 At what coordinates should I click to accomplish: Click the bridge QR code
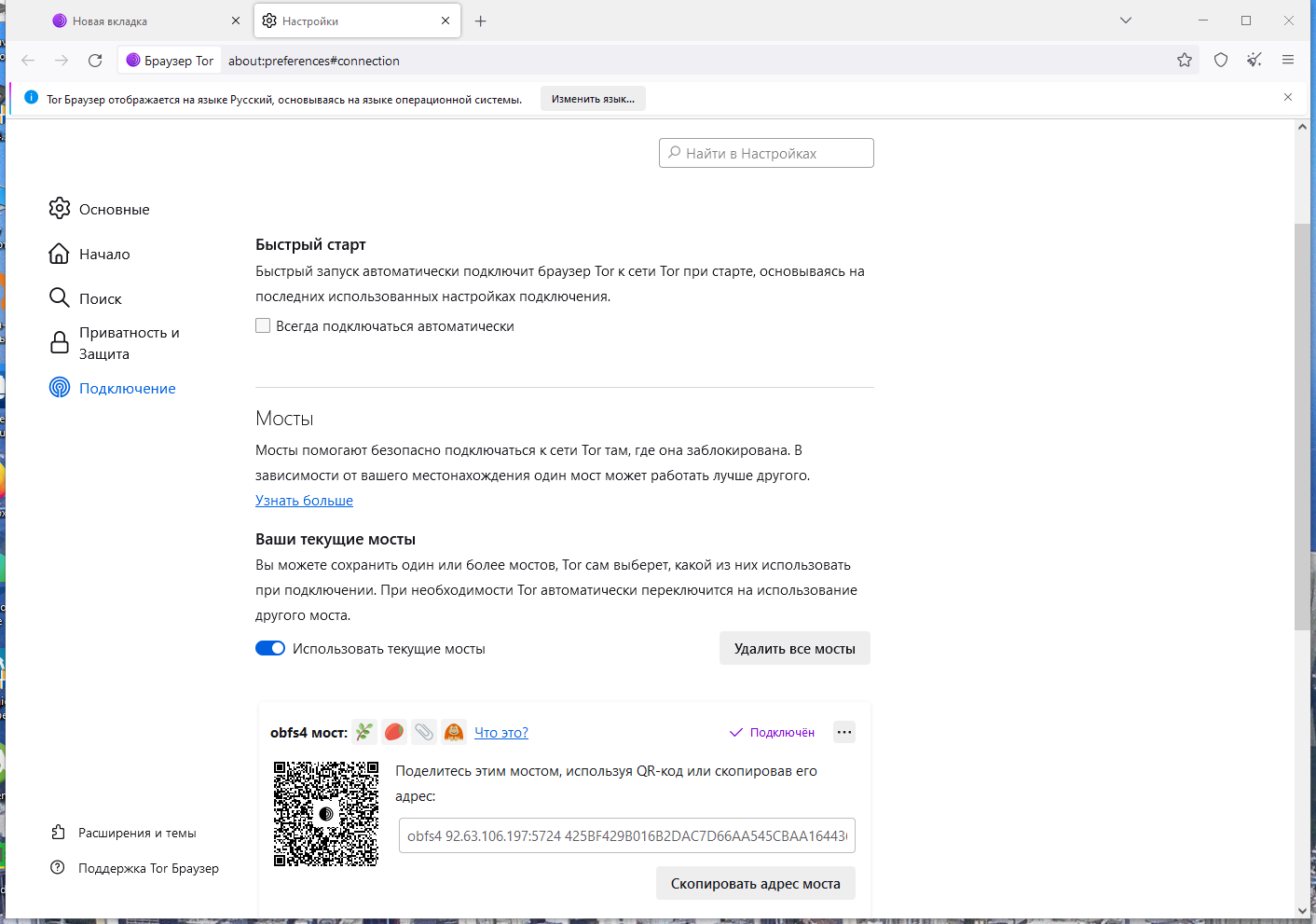point(326,814)
